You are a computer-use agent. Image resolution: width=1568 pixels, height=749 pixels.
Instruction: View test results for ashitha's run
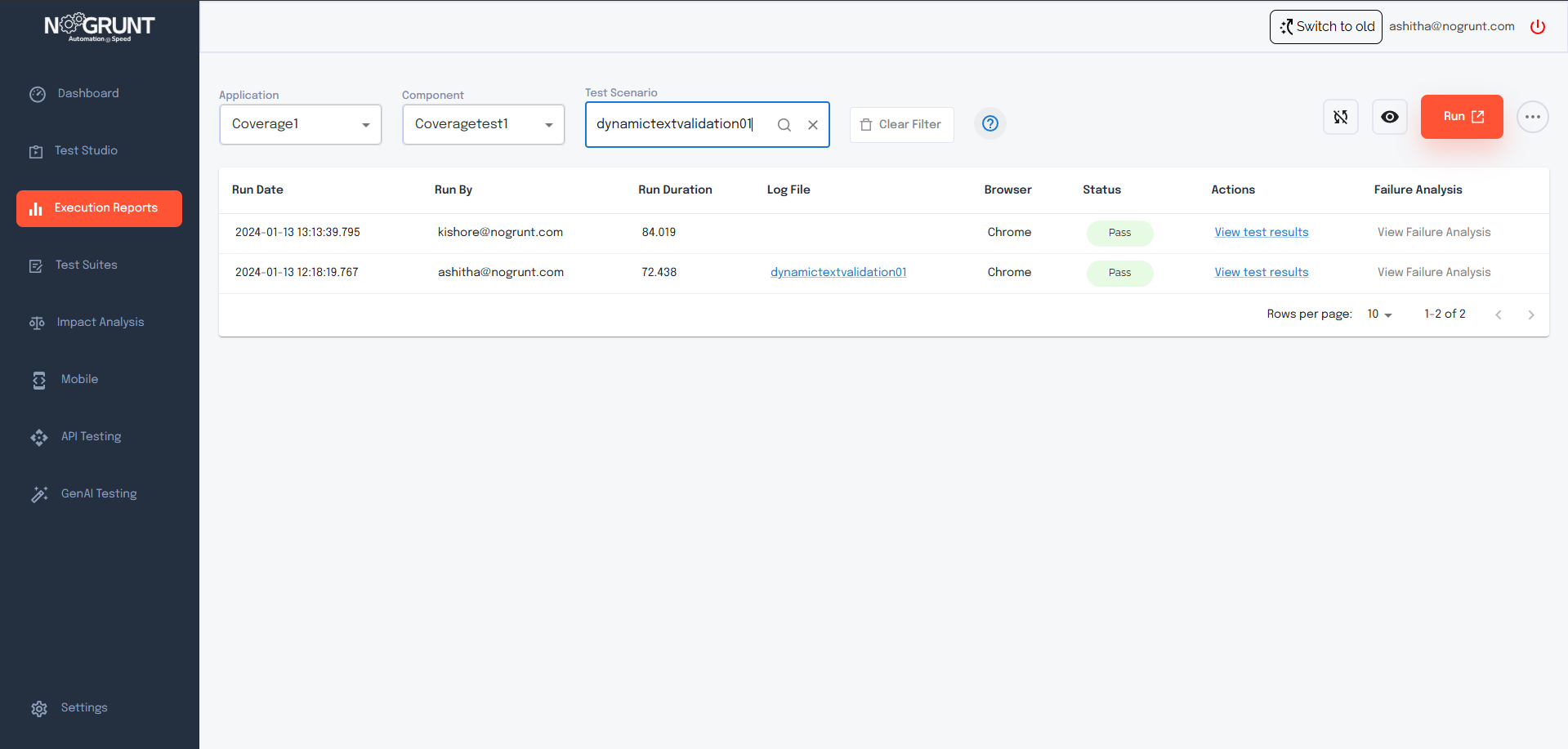tap(1262, 273)
